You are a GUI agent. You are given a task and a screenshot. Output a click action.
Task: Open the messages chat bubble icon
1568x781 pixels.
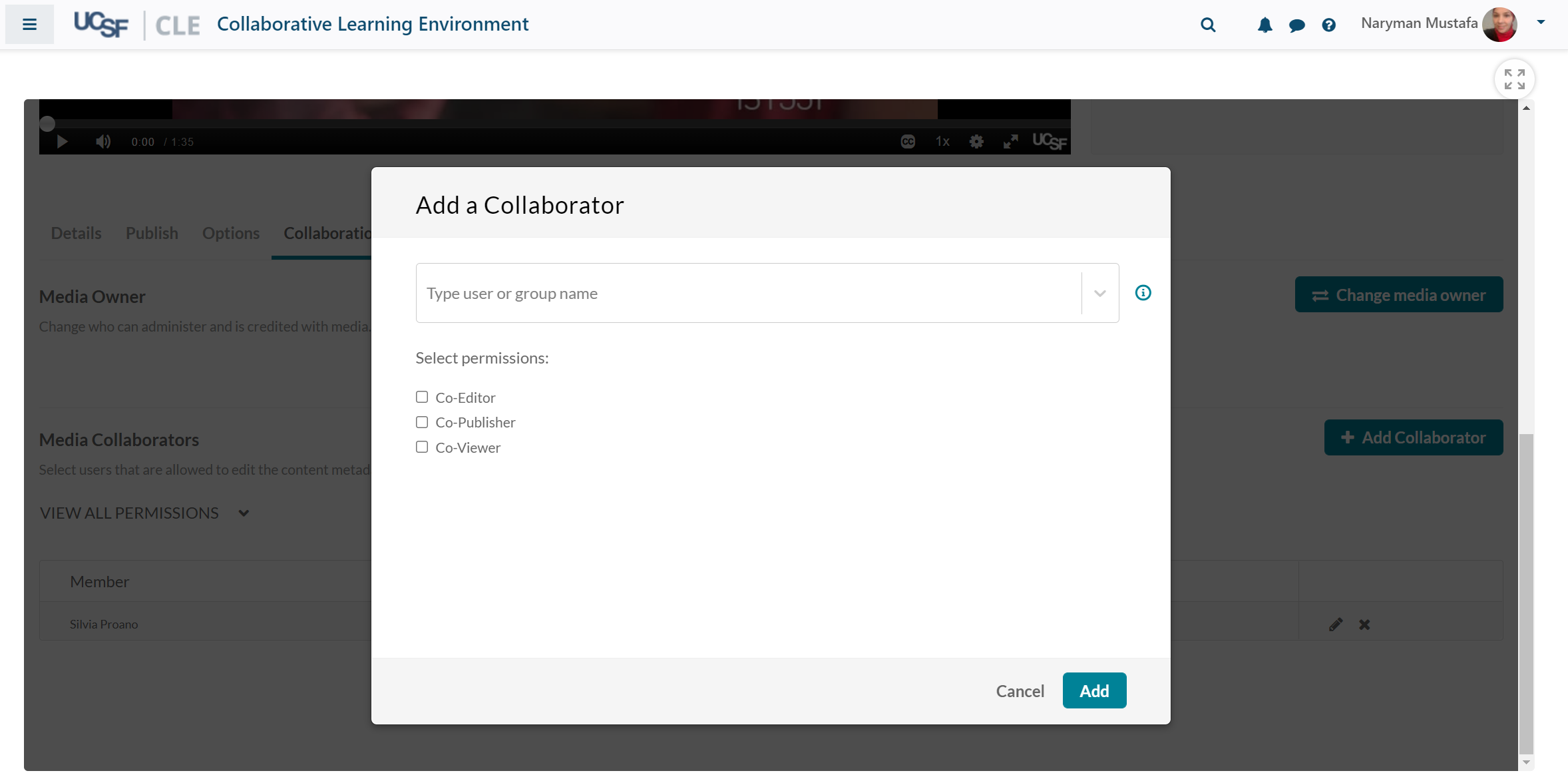coord(1296,25)
